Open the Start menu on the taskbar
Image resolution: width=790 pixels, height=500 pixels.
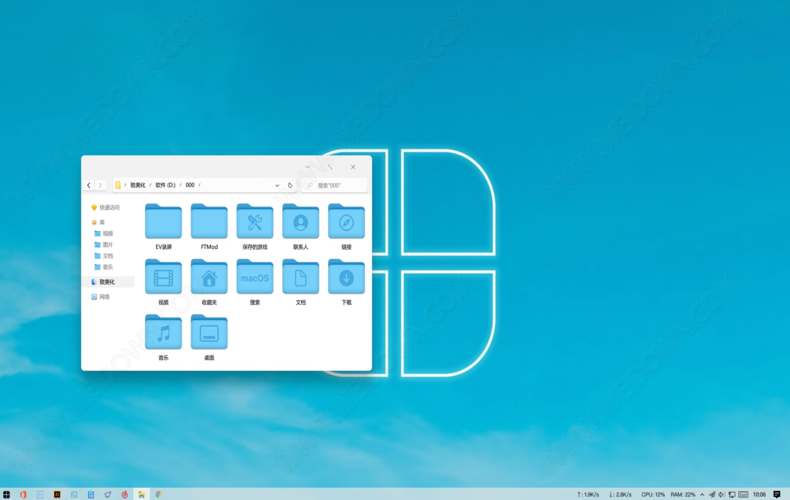point(6,494)
